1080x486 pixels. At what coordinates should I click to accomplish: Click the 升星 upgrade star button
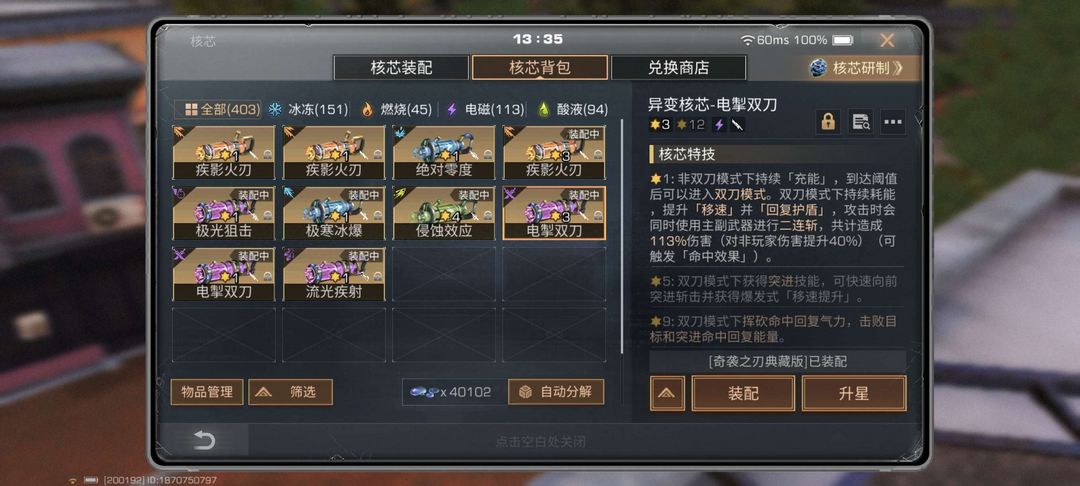click(854, 394)
